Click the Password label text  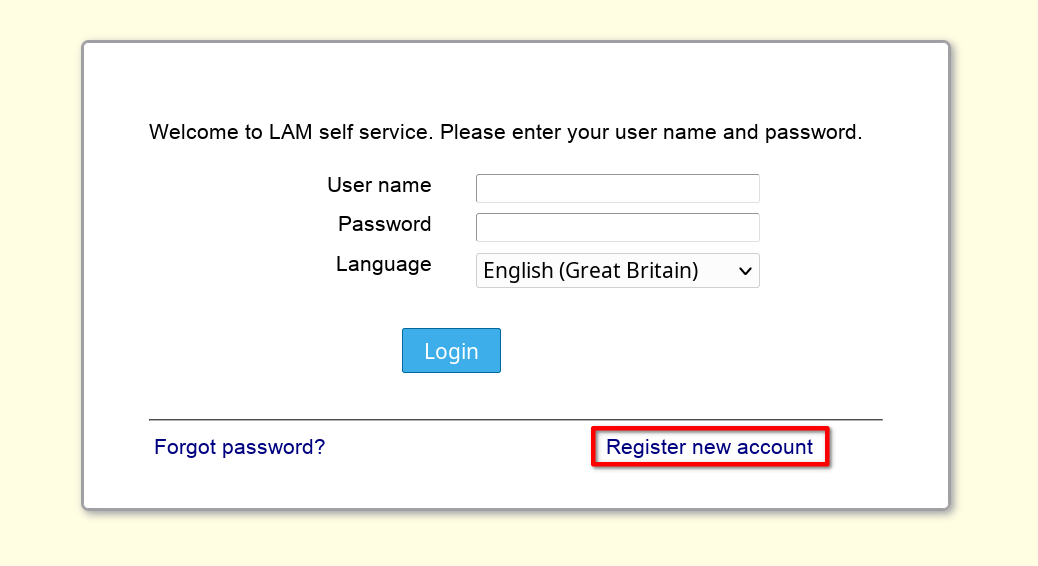384,224
